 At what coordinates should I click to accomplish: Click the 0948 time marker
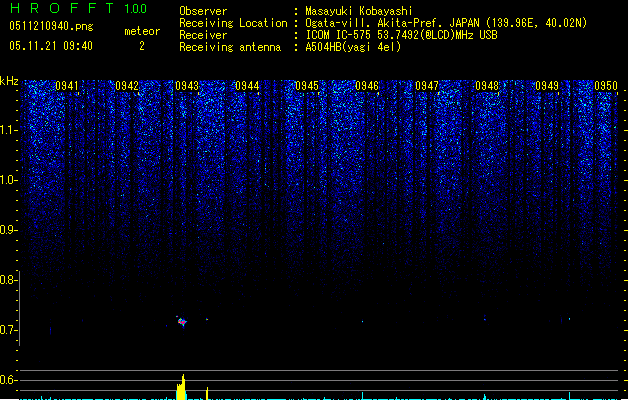(487, 86)
